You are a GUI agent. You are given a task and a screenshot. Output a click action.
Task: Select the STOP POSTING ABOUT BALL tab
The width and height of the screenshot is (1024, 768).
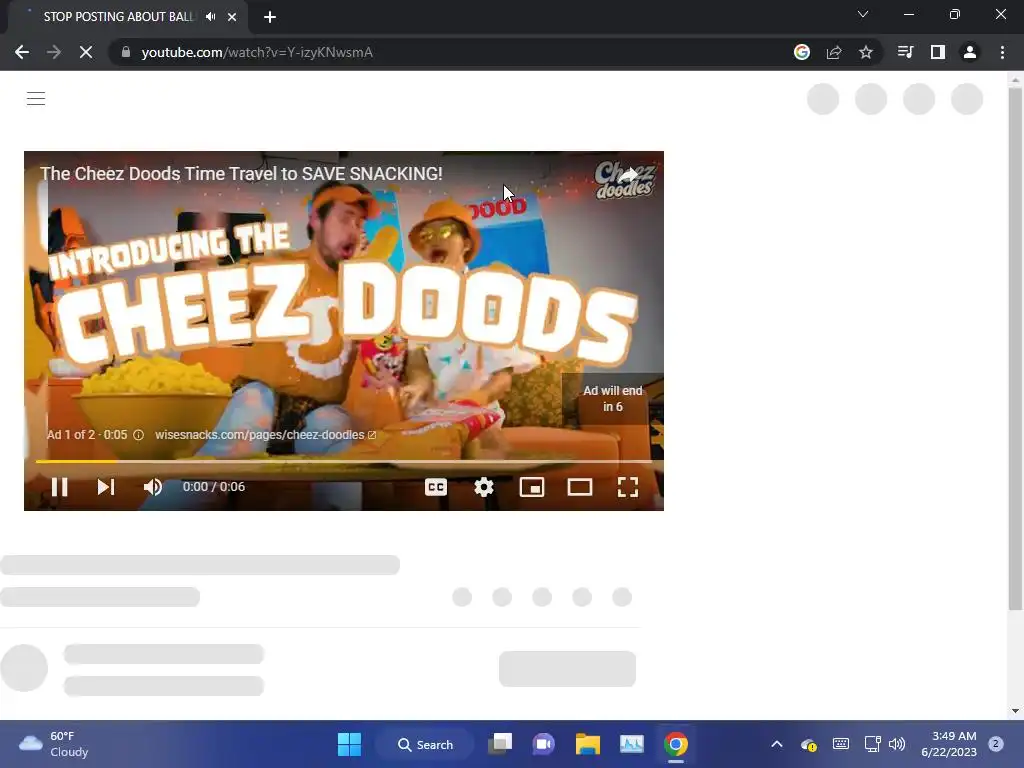pyautogui.click(x=118, y=17)
